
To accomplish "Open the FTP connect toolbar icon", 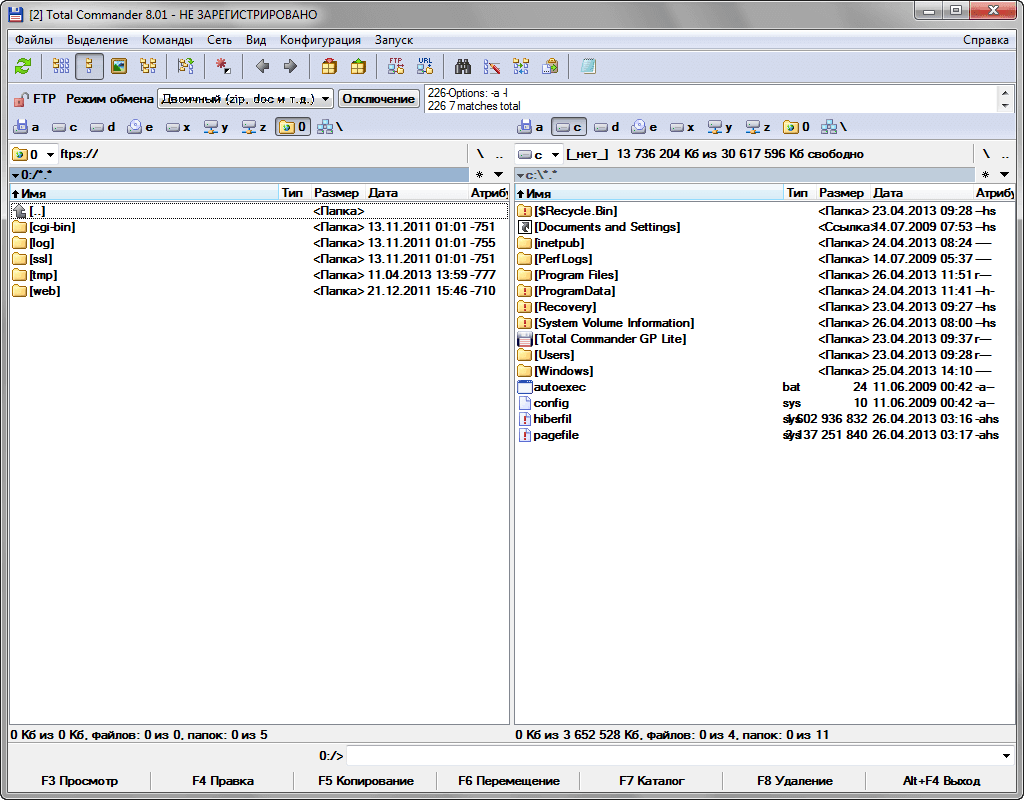I will click(396, 66).
